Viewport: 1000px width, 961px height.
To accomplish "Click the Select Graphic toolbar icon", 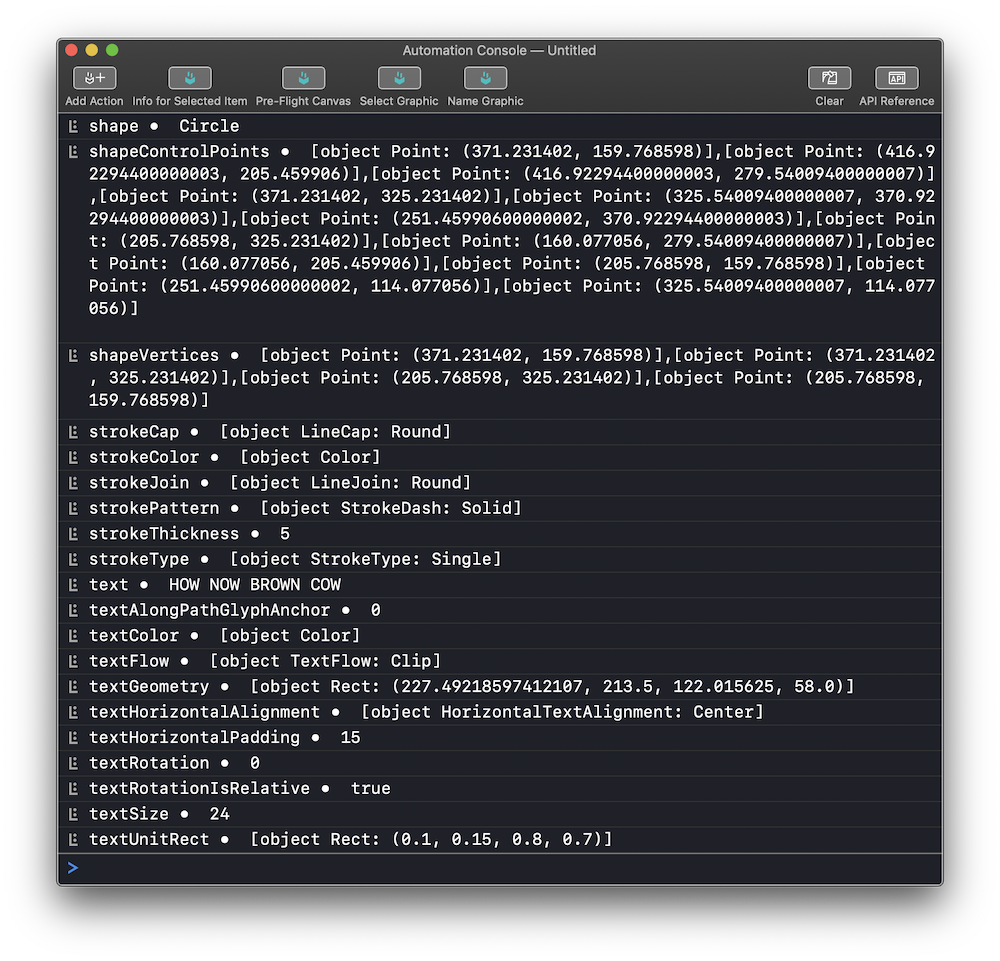I will 399,78.
